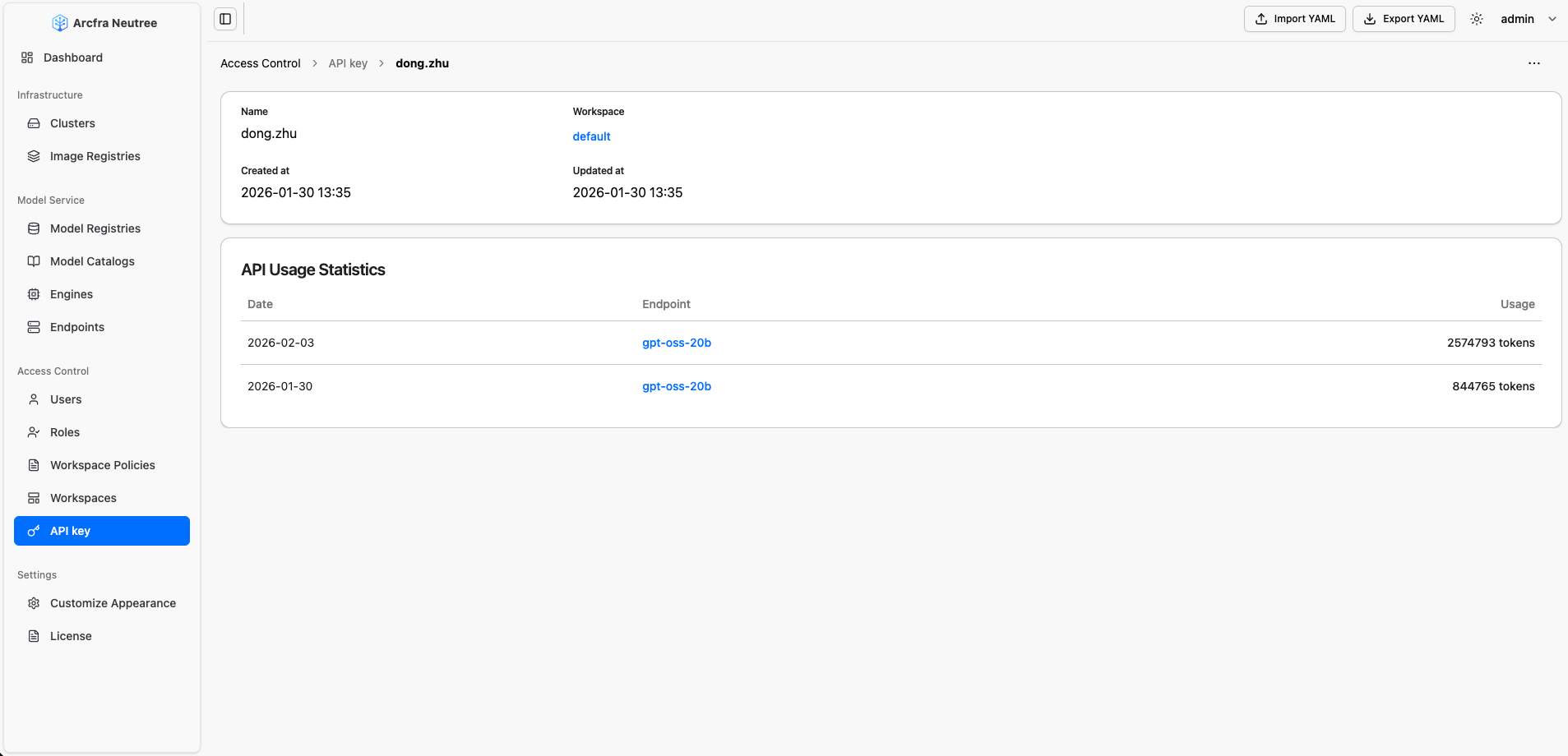Click the Roles person icon
1568x756 pixels.
point(34,432)
